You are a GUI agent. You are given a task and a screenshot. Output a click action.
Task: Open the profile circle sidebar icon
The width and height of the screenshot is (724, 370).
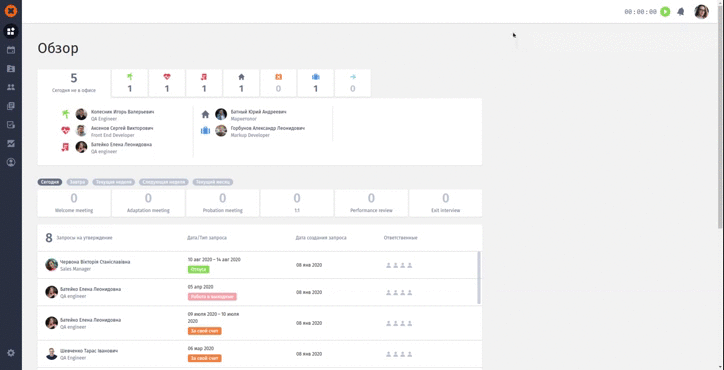11,162
